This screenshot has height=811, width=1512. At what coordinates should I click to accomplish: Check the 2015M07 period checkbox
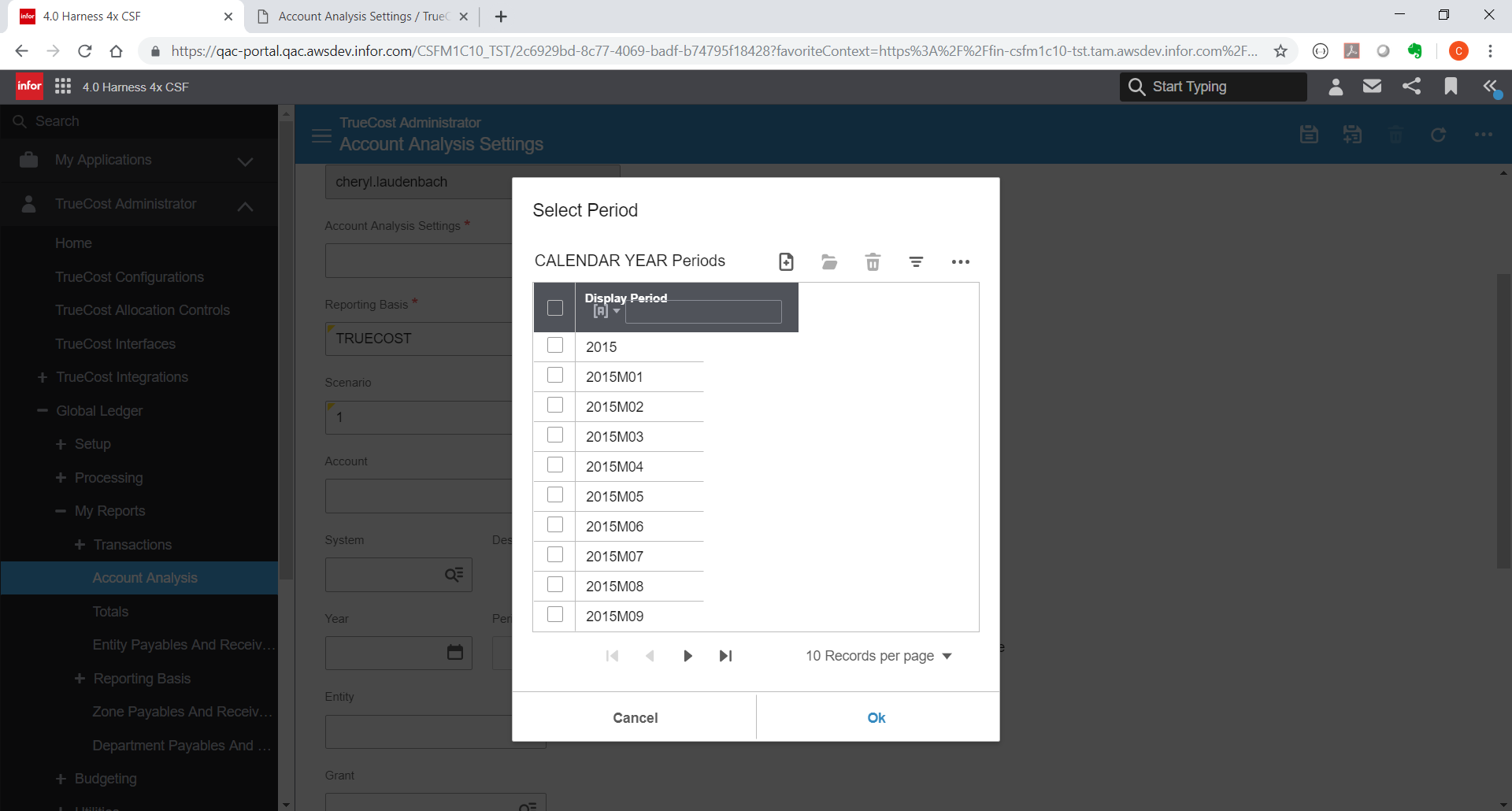pyautogui.click(x=555, y=555)
